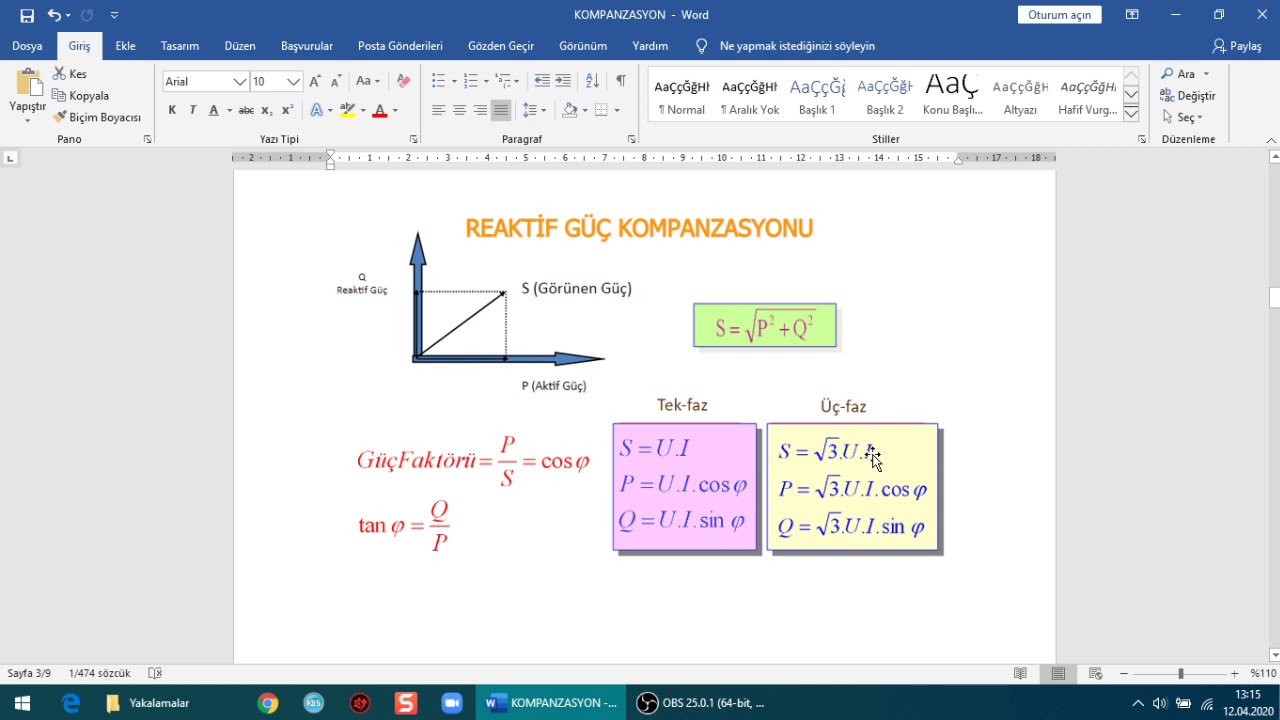Click the Kes scissors cut tool
Viewport: 1280px width, 720px height.
point(70,74)
